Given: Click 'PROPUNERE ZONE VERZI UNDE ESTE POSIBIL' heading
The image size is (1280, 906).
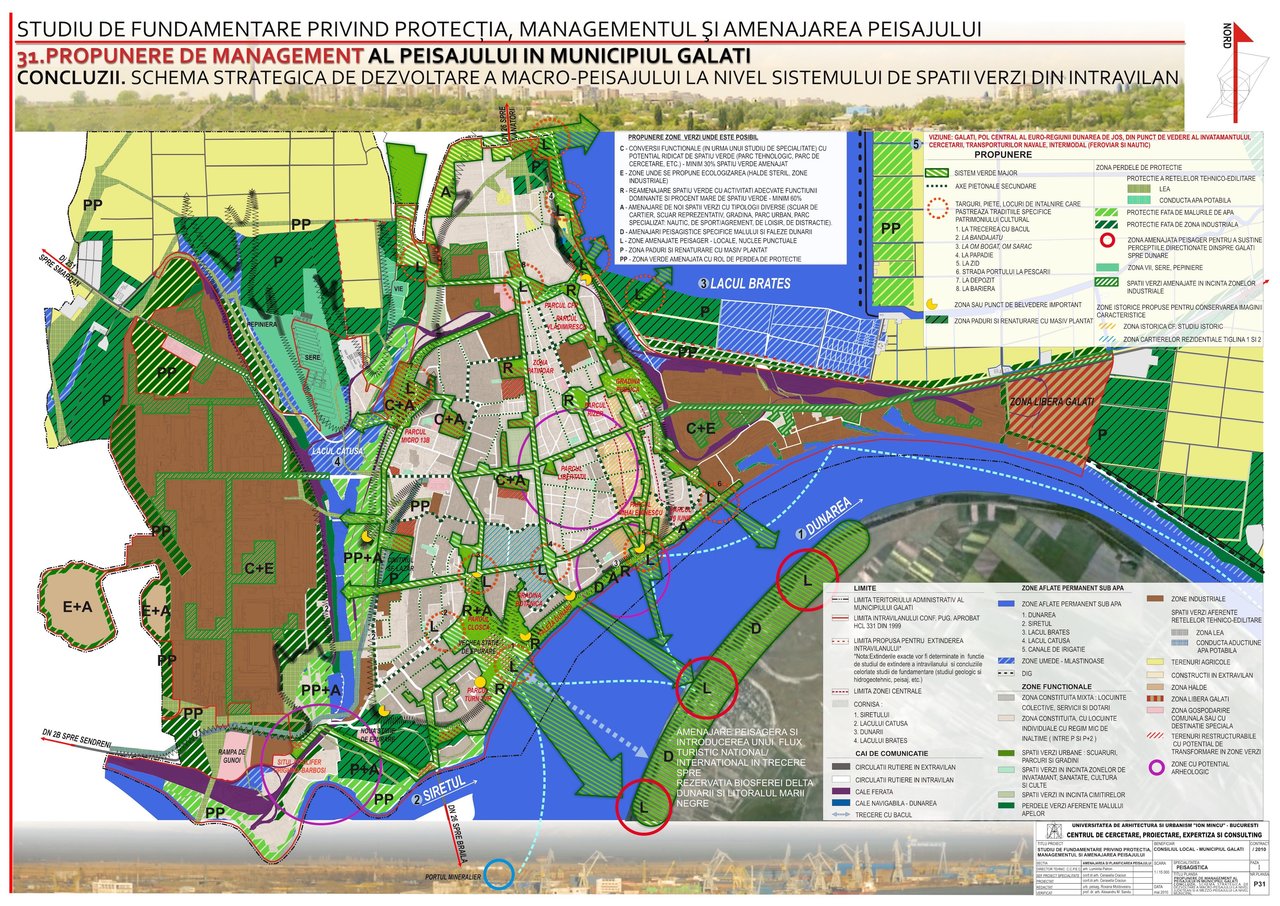Looking at the screenshot, I should pos(693,137).
